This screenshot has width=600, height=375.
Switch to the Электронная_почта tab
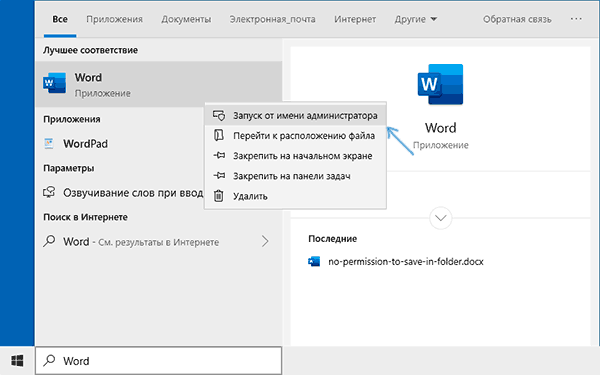pyautogui.click(x=272, y=19)
